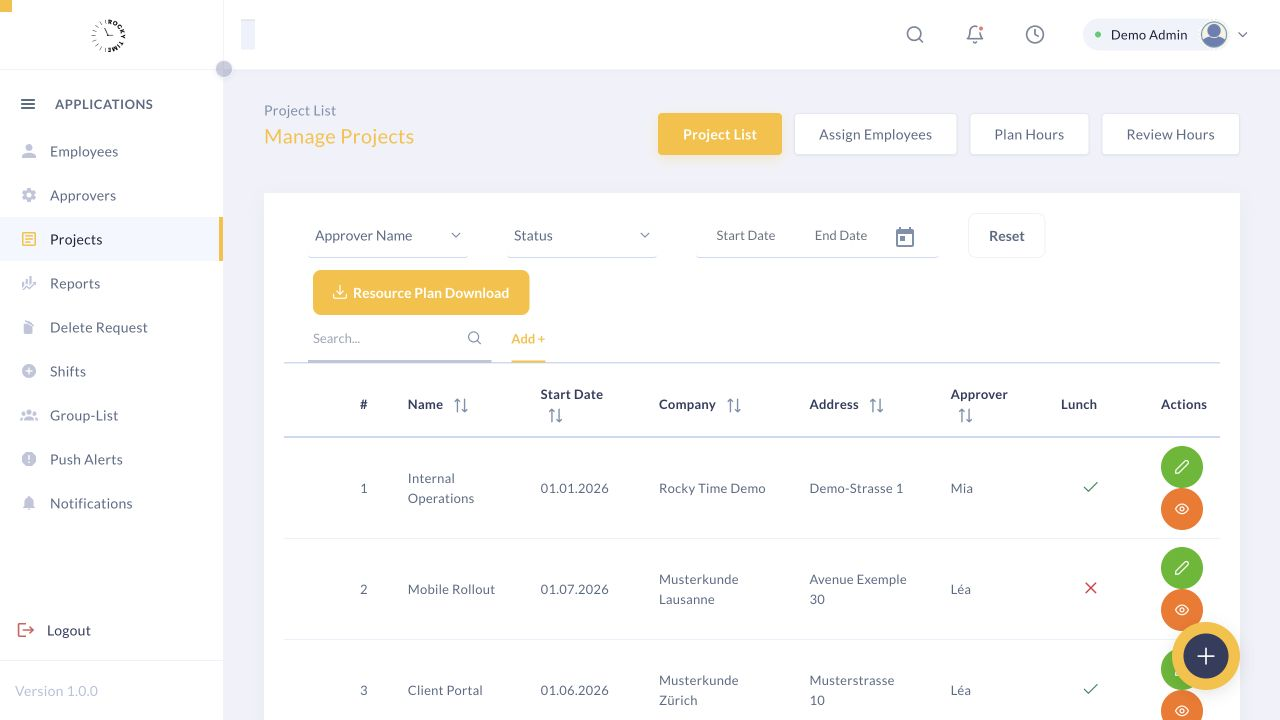Open Delete Request in the sidebar
The width and height of the screenshot is (1280, 720).
tap(111, 327)
